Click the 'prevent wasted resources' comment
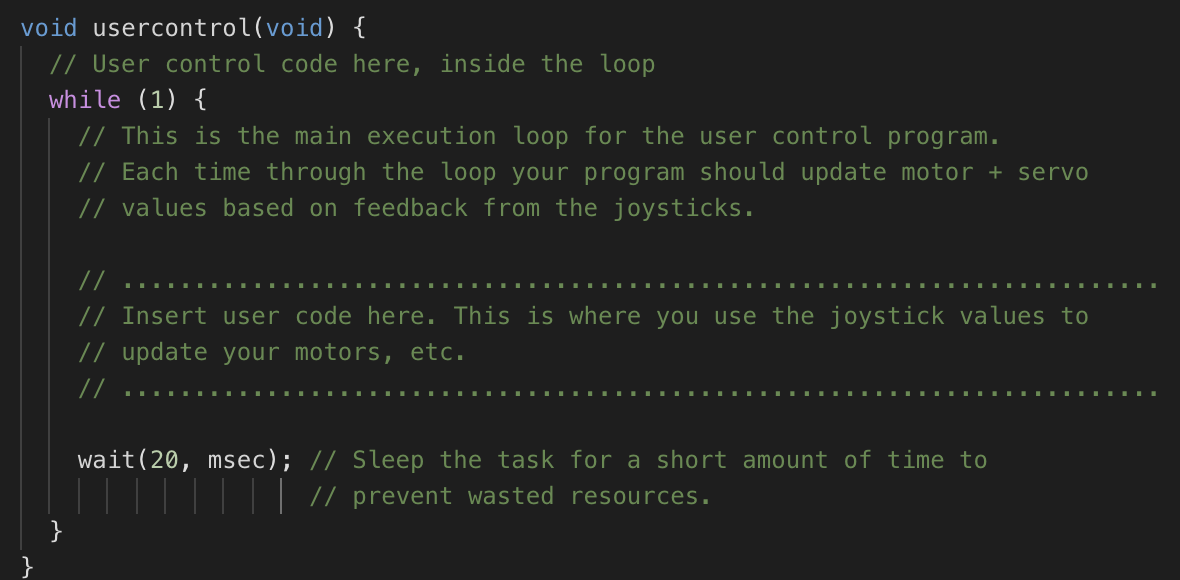The image size is (1180, 580). pyautogui.click(x=510, y=496)
